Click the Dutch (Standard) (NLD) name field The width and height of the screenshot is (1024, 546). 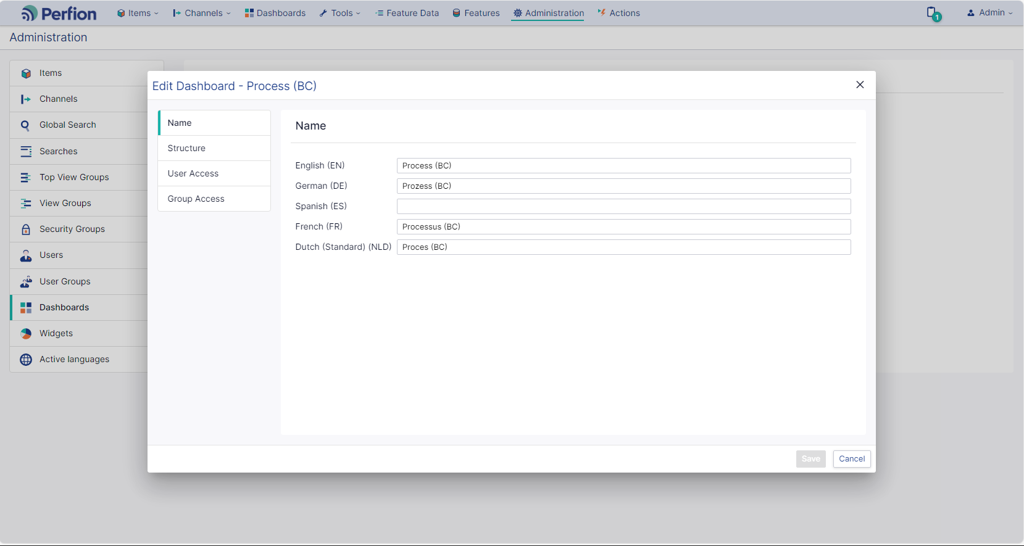[624, 247]
